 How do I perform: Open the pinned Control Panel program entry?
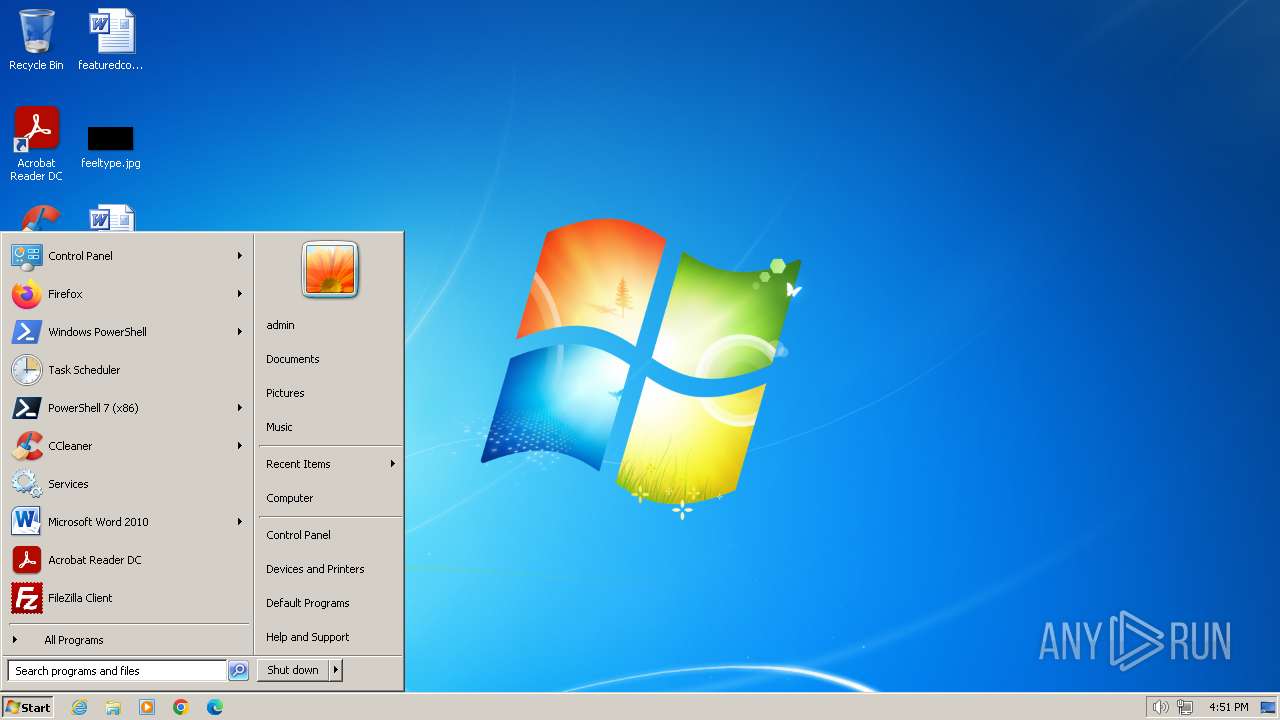coord(127,256)
